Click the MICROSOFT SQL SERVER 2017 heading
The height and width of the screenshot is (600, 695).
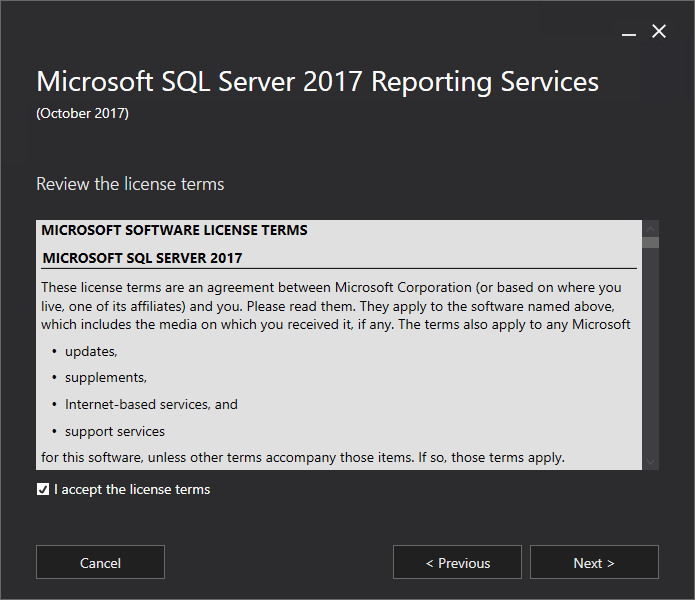click(x=142, y=258)
